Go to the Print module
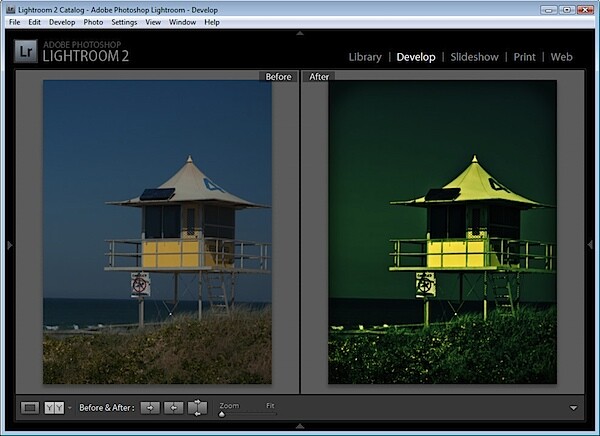This screenshot has width=600, height=436. click(523, 57)
